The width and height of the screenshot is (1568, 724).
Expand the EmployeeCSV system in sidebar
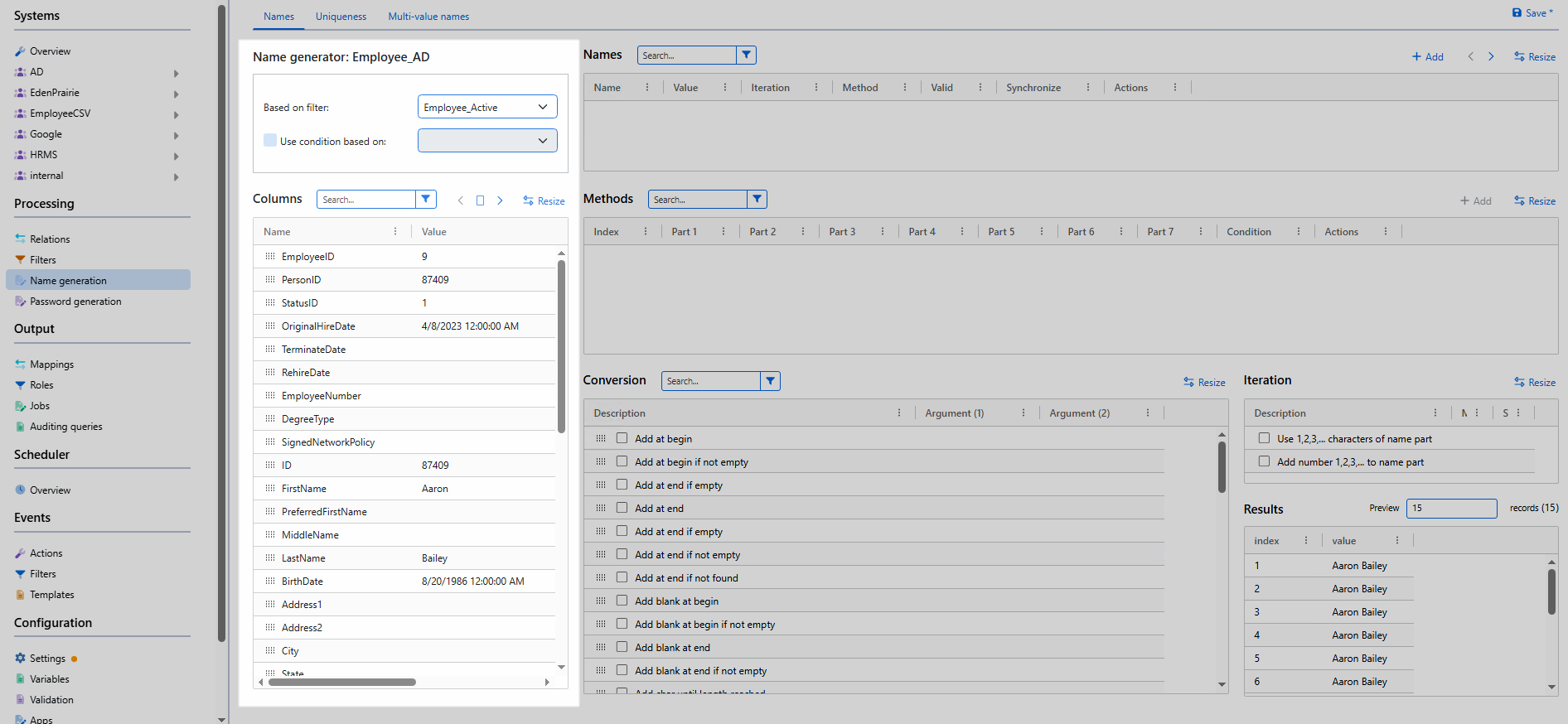176,114
